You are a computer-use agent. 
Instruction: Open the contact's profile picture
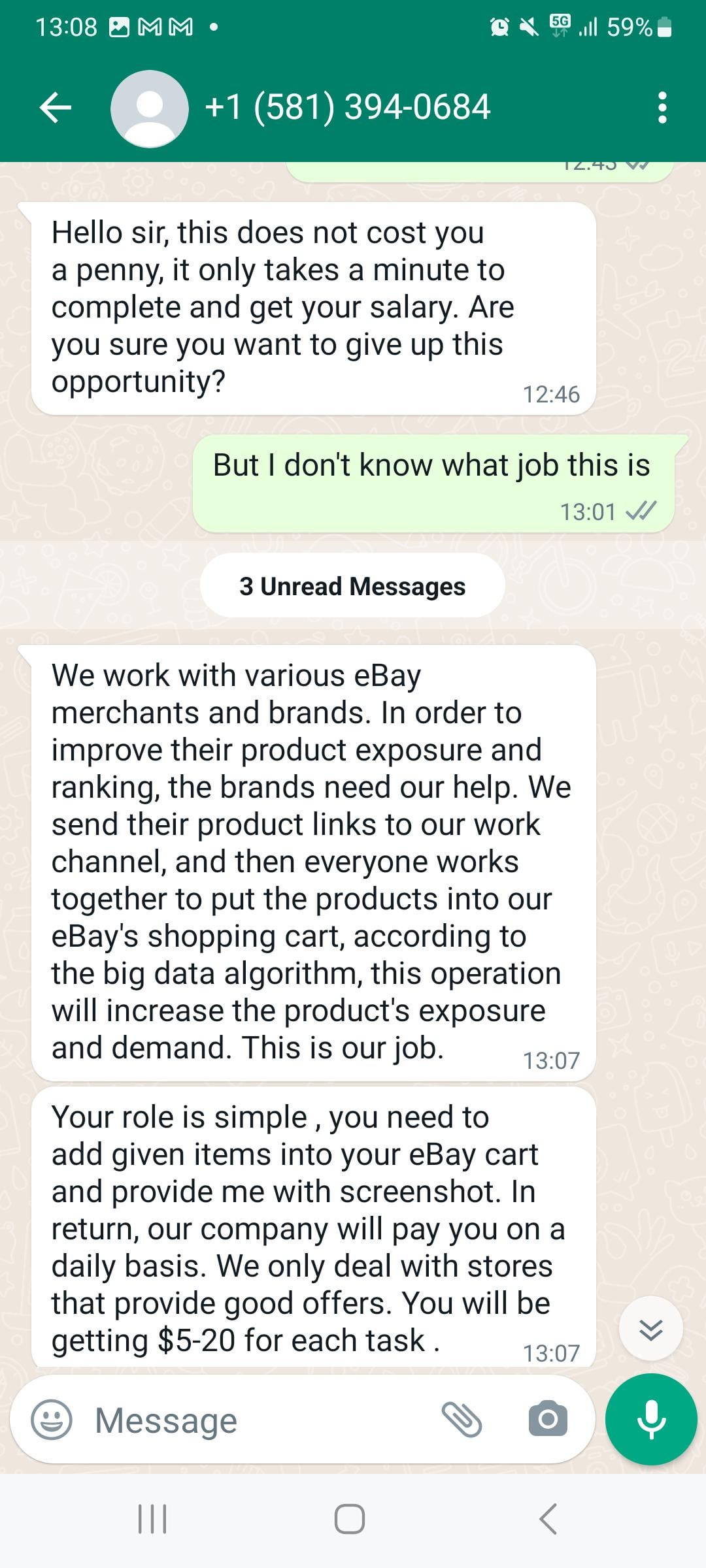coord(150,108)
